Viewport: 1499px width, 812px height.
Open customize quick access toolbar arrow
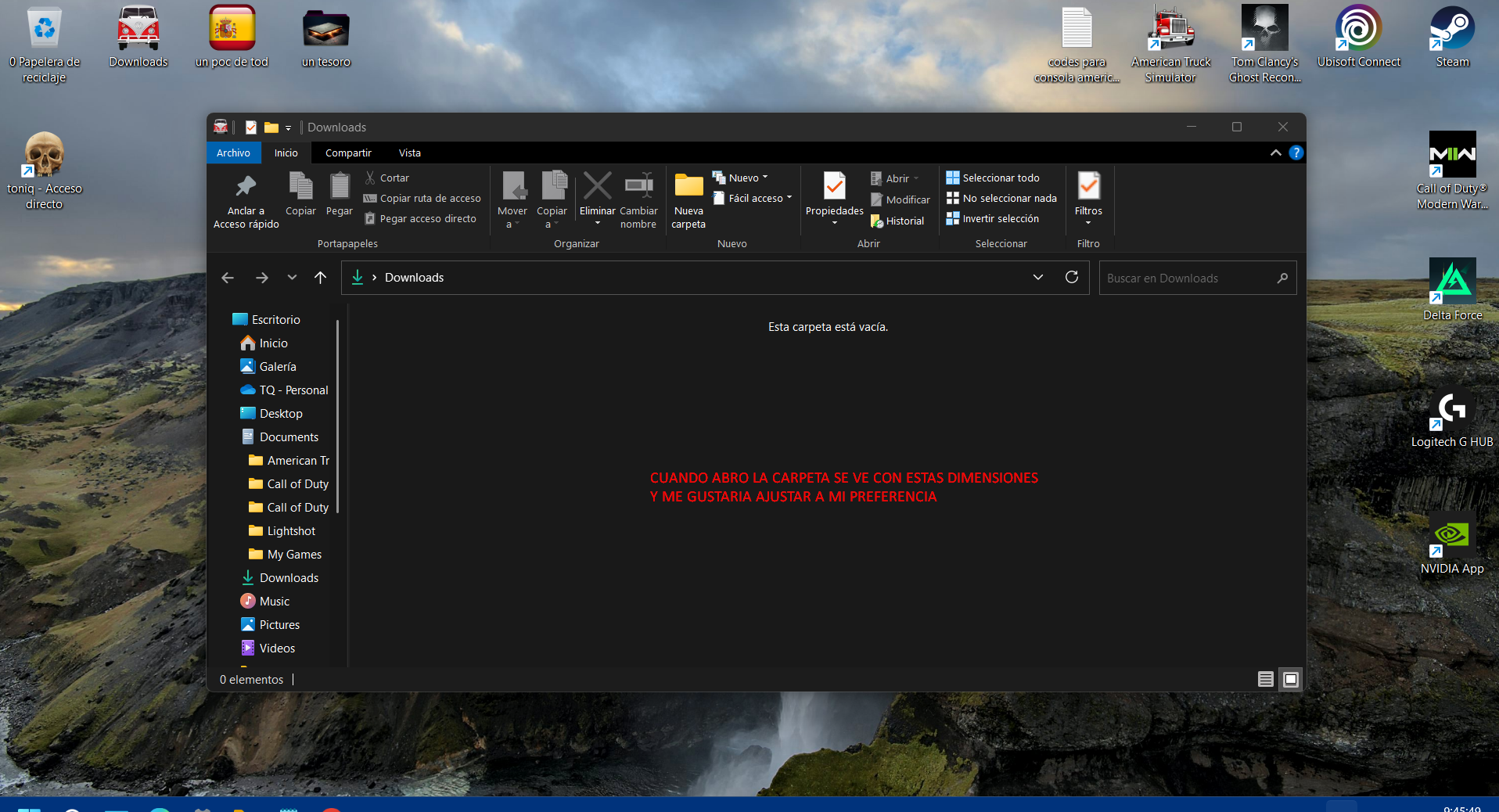(288, 128)
